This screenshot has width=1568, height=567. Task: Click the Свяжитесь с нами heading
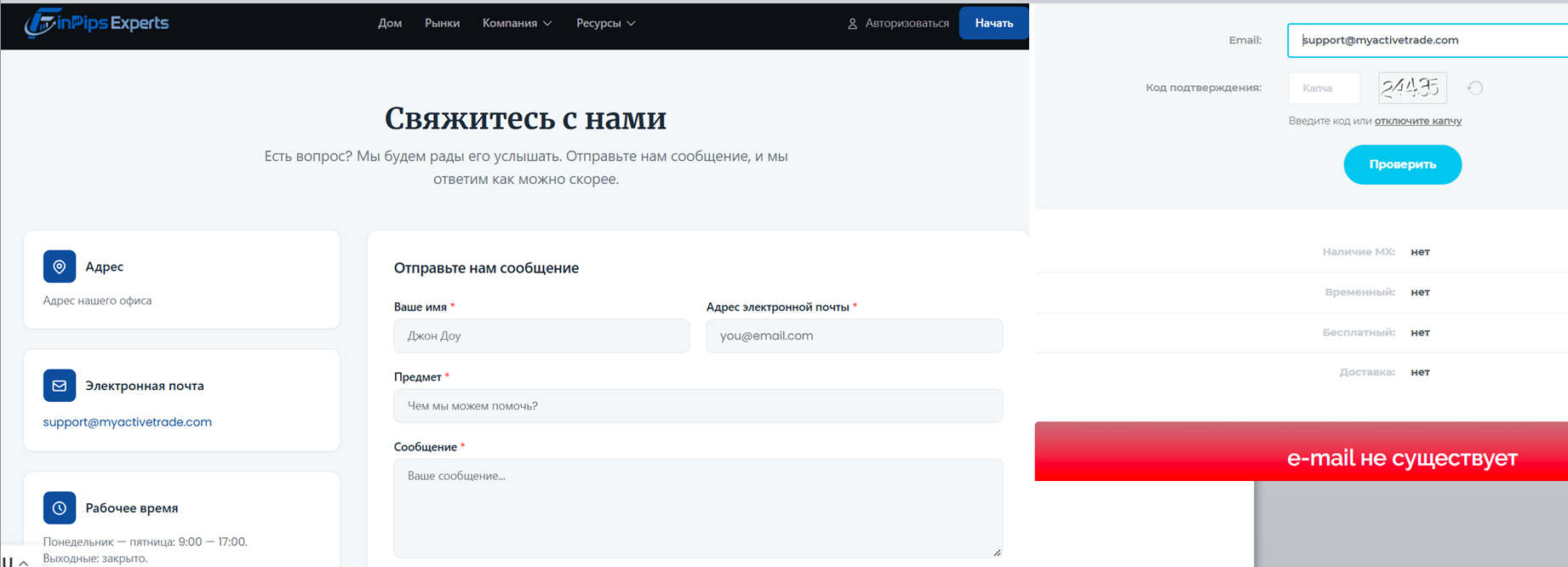tap(525, 118)
